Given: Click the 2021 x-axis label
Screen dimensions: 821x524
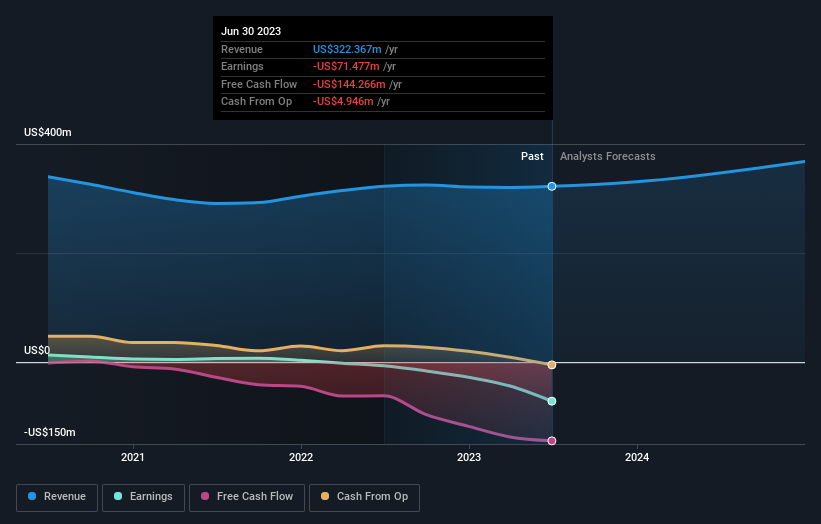Looking at the screenshot, I should [x=132, y=457].
